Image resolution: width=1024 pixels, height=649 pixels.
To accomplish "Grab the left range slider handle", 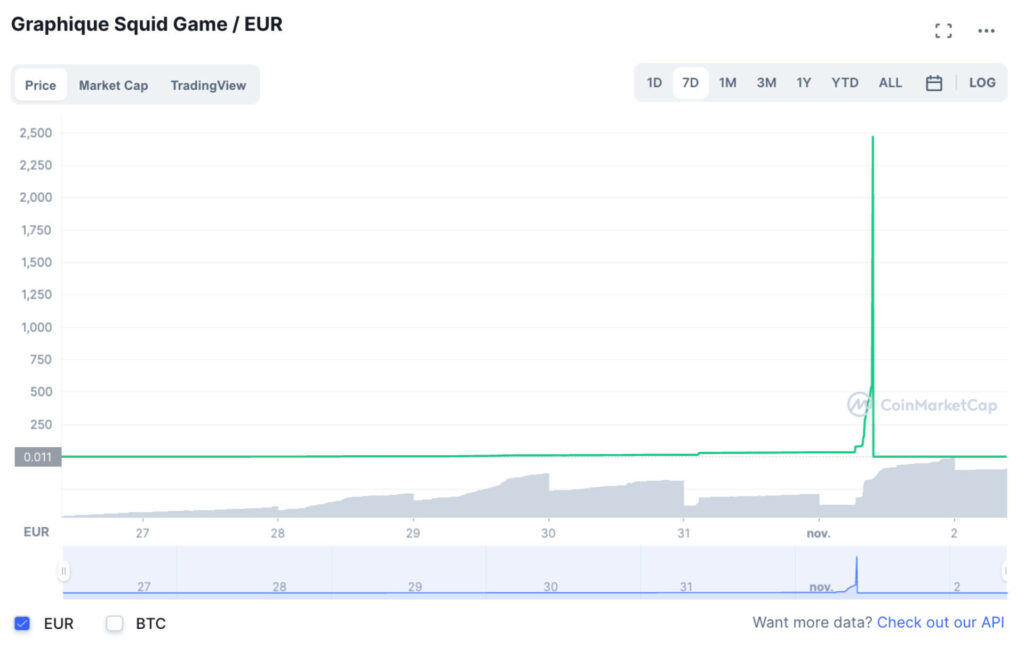I will pyautogui.click(x=64, y=572).
